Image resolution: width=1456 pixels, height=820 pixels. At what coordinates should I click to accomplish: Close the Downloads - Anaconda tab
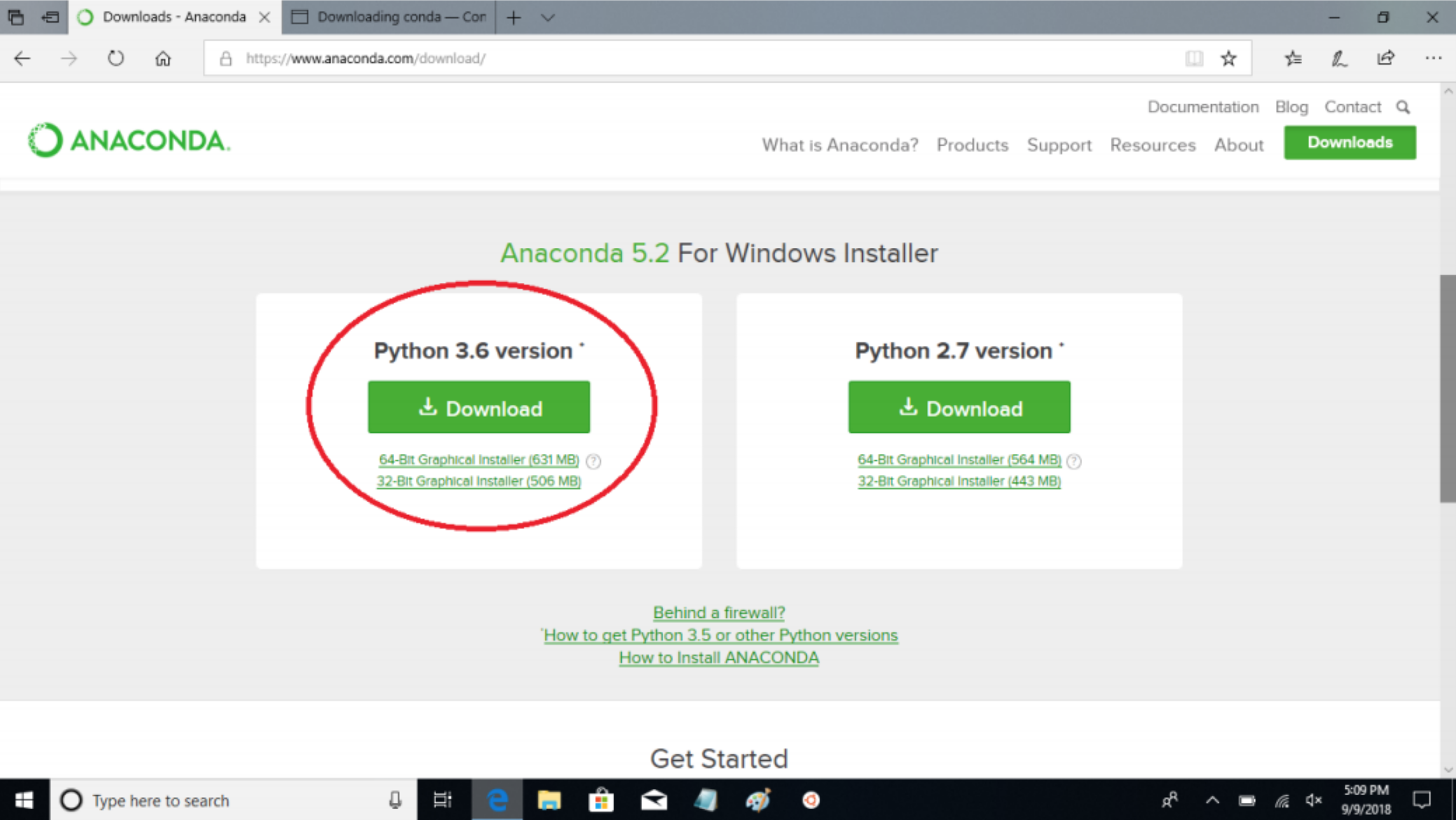click(x=264, y=18)
